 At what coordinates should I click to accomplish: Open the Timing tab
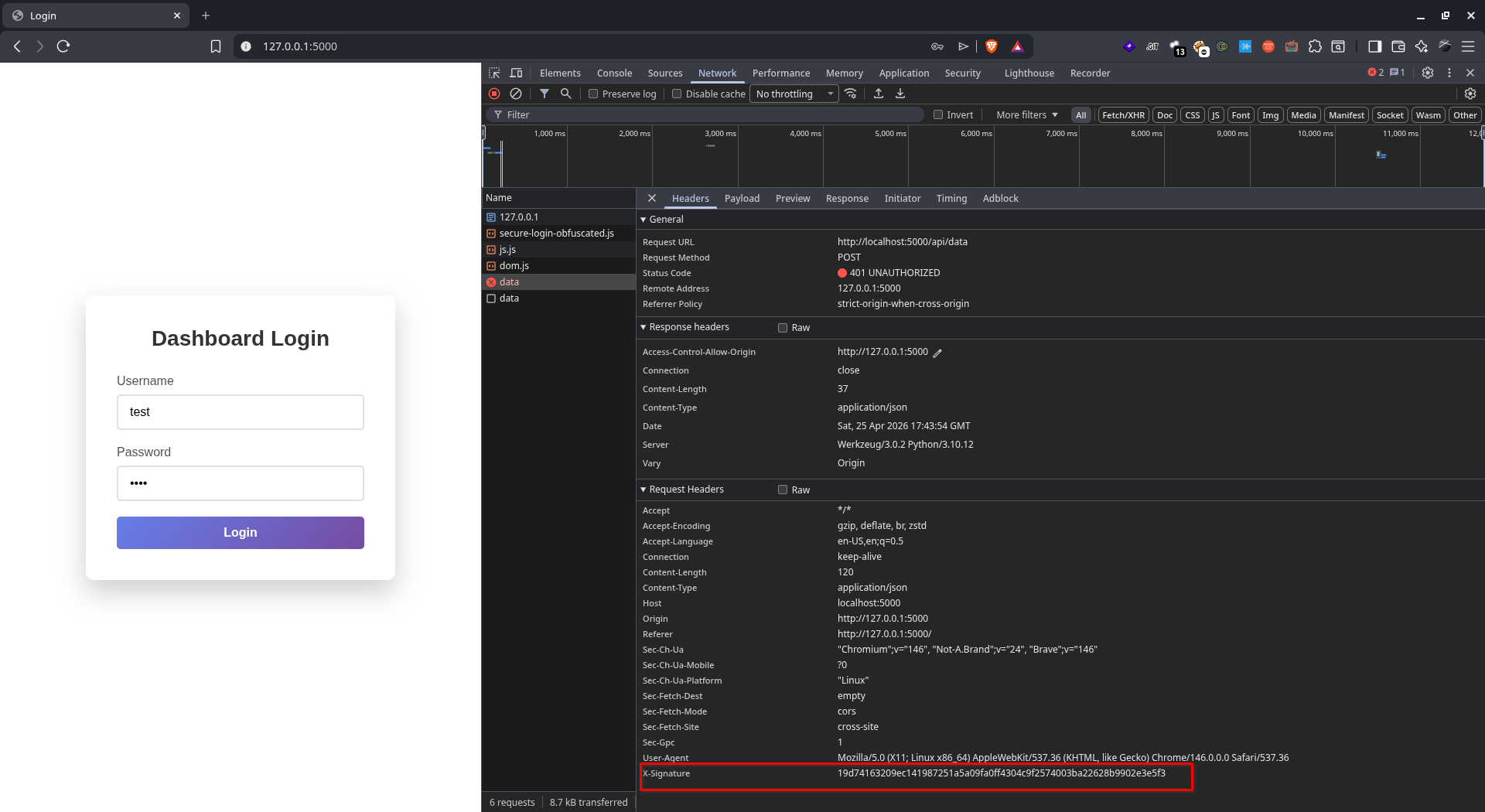click(951, 199)
